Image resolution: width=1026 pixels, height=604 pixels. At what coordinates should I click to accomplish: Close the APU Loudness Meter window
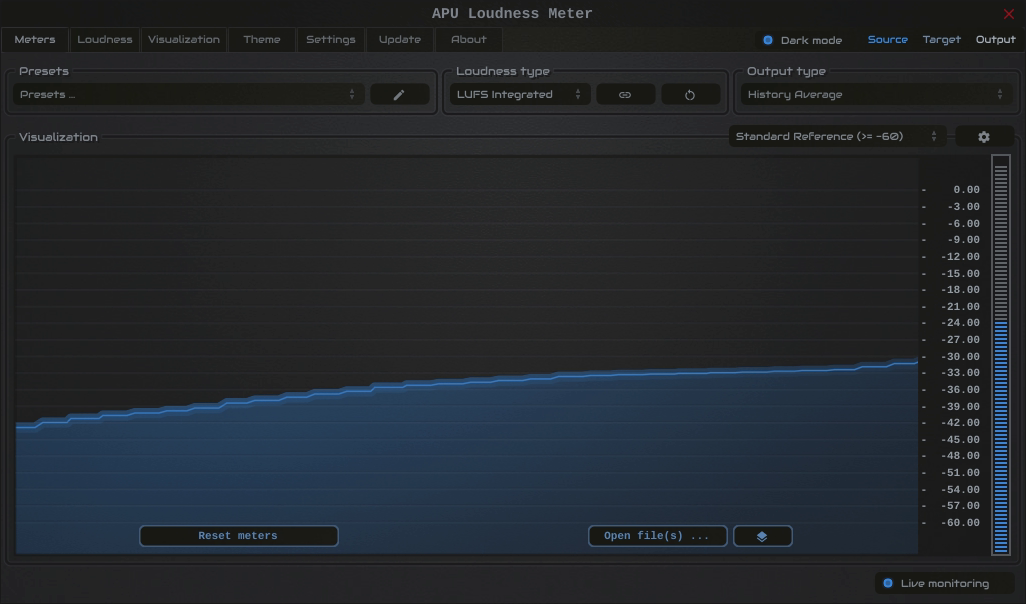(x=1008, y=14)
